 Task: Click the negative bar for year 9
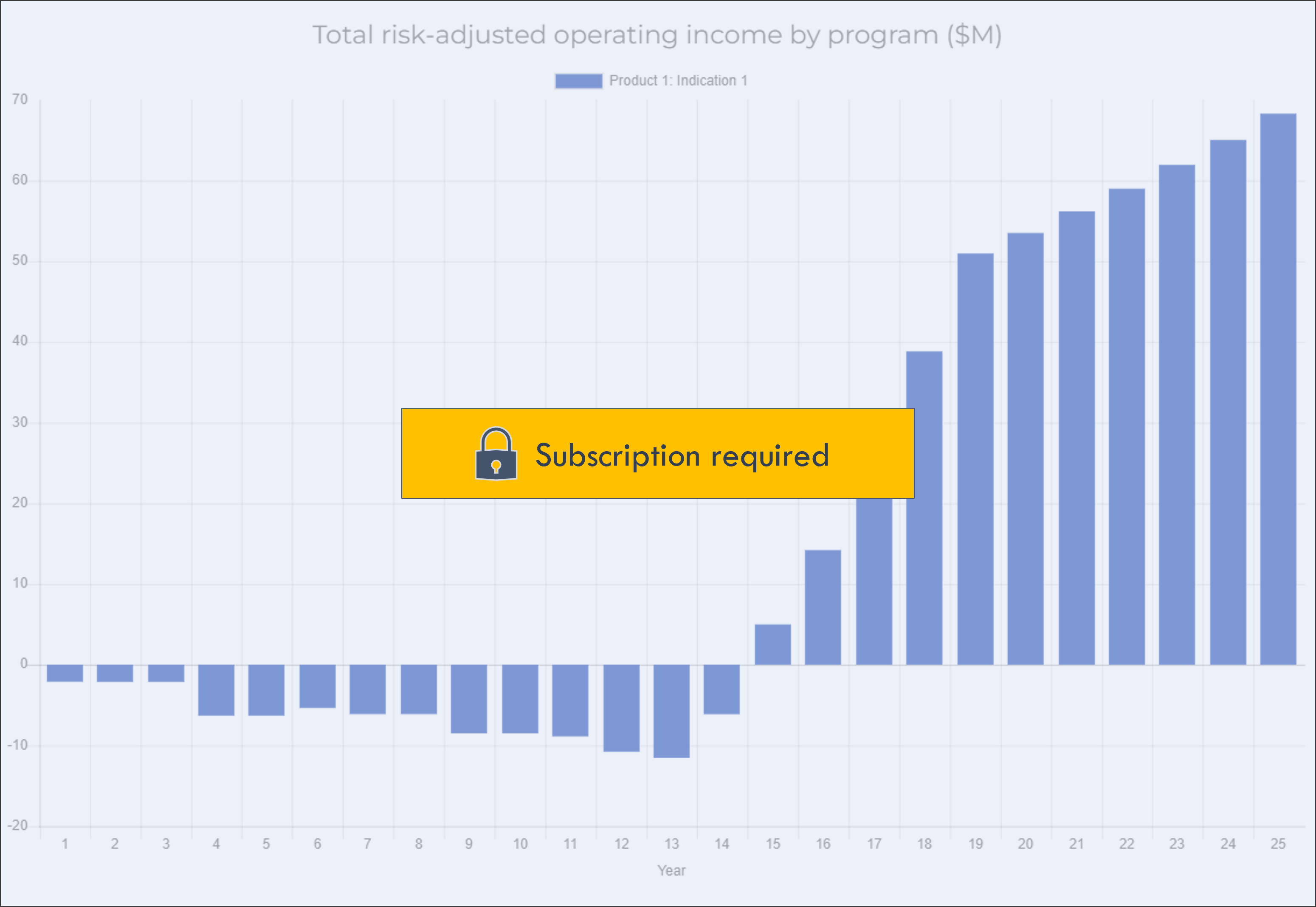pyautogui.click(x=469, y=698)
